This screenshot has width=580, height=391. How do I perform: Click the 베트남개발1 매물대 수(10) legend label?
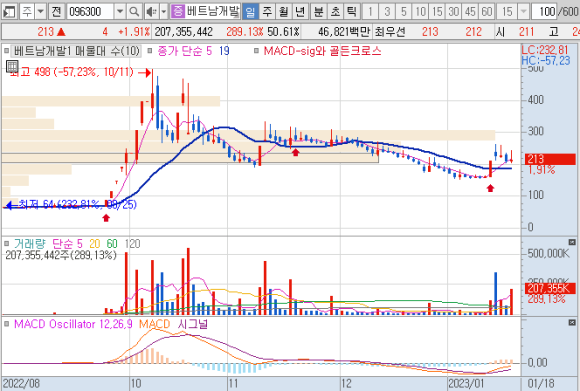[77, 51]
